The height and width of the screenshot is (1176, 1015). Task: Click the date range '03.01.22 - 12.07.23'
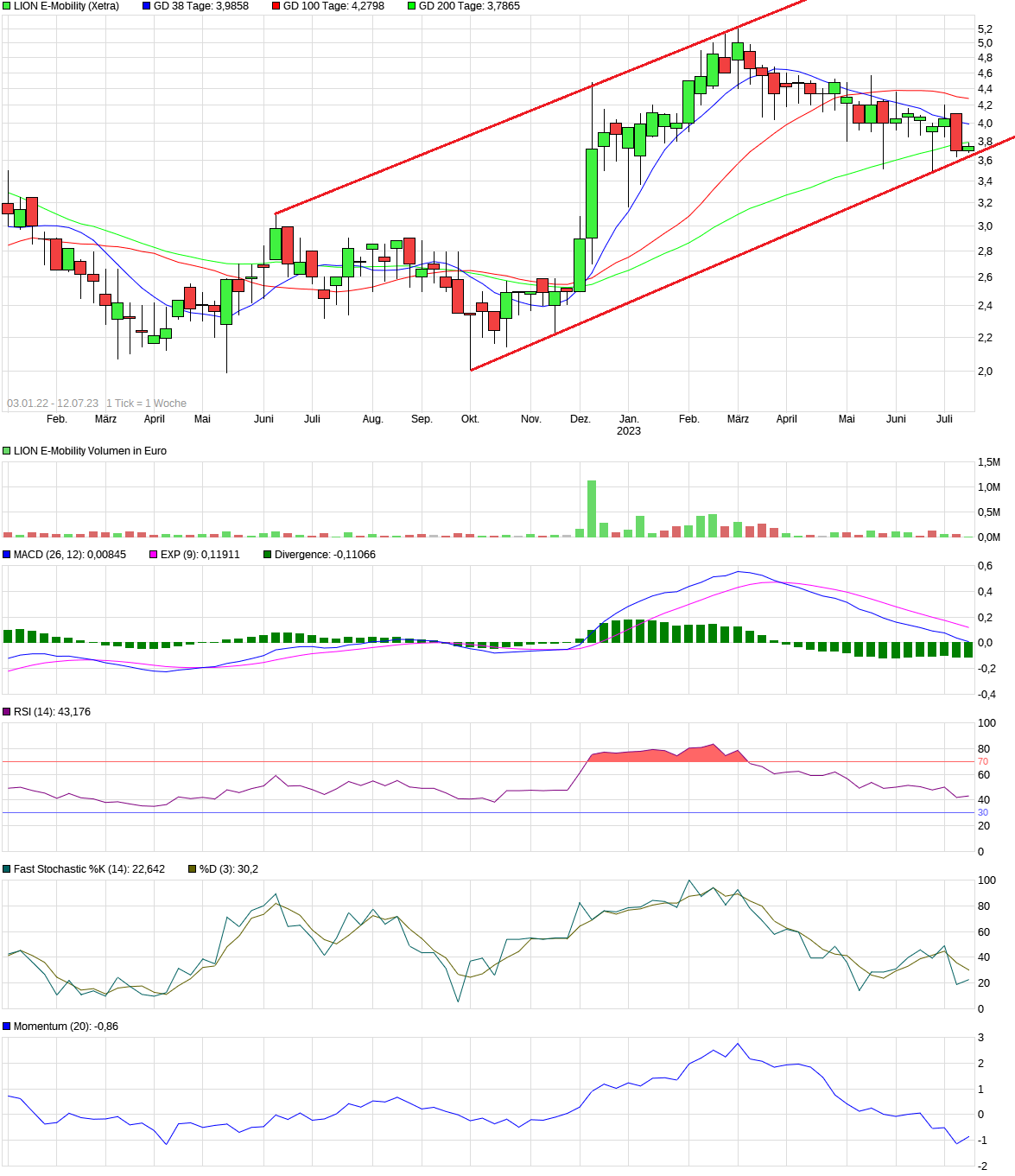coord(53,404)
